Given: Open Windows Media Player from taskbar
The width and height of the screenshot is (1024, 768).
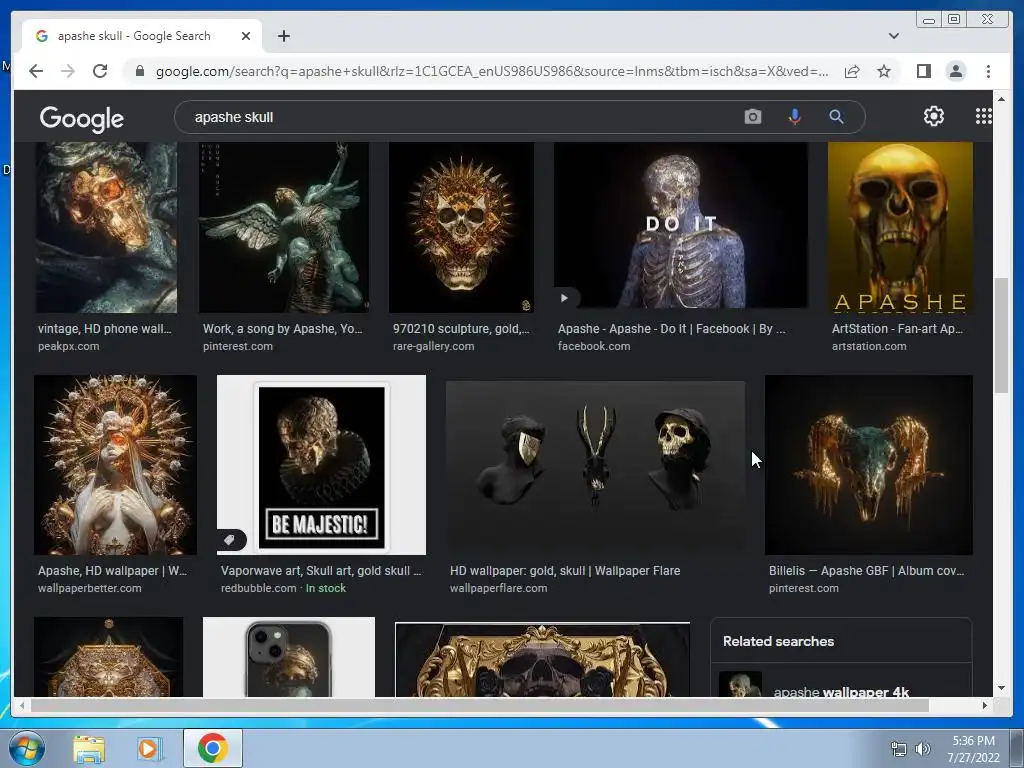Looking at the screenshot, I should [149, 749].
